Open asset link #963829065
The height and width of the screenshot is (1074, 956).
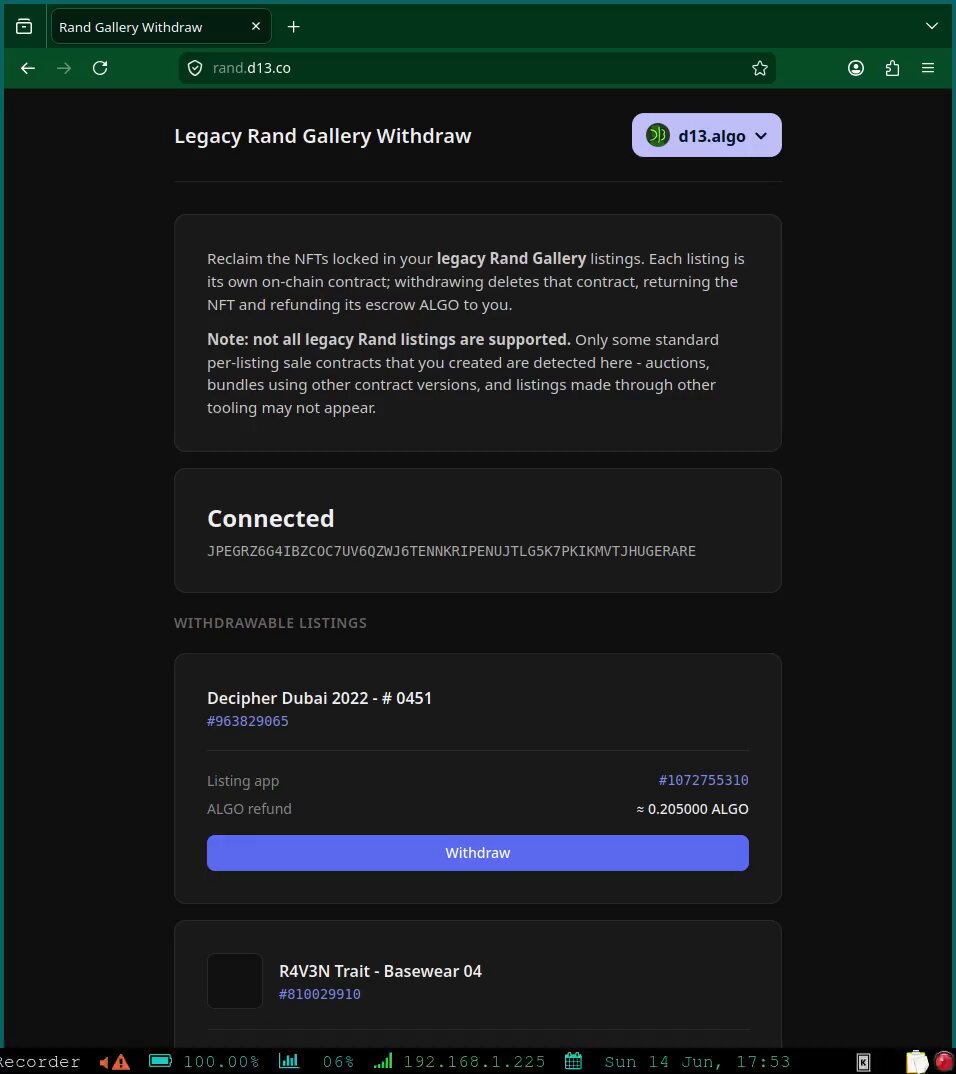[247, 721]
